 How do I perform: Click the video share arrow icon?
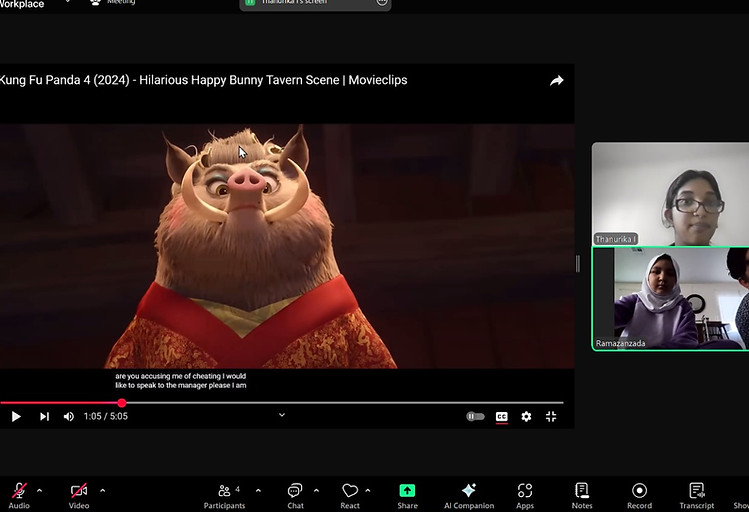tap(556, 81)
